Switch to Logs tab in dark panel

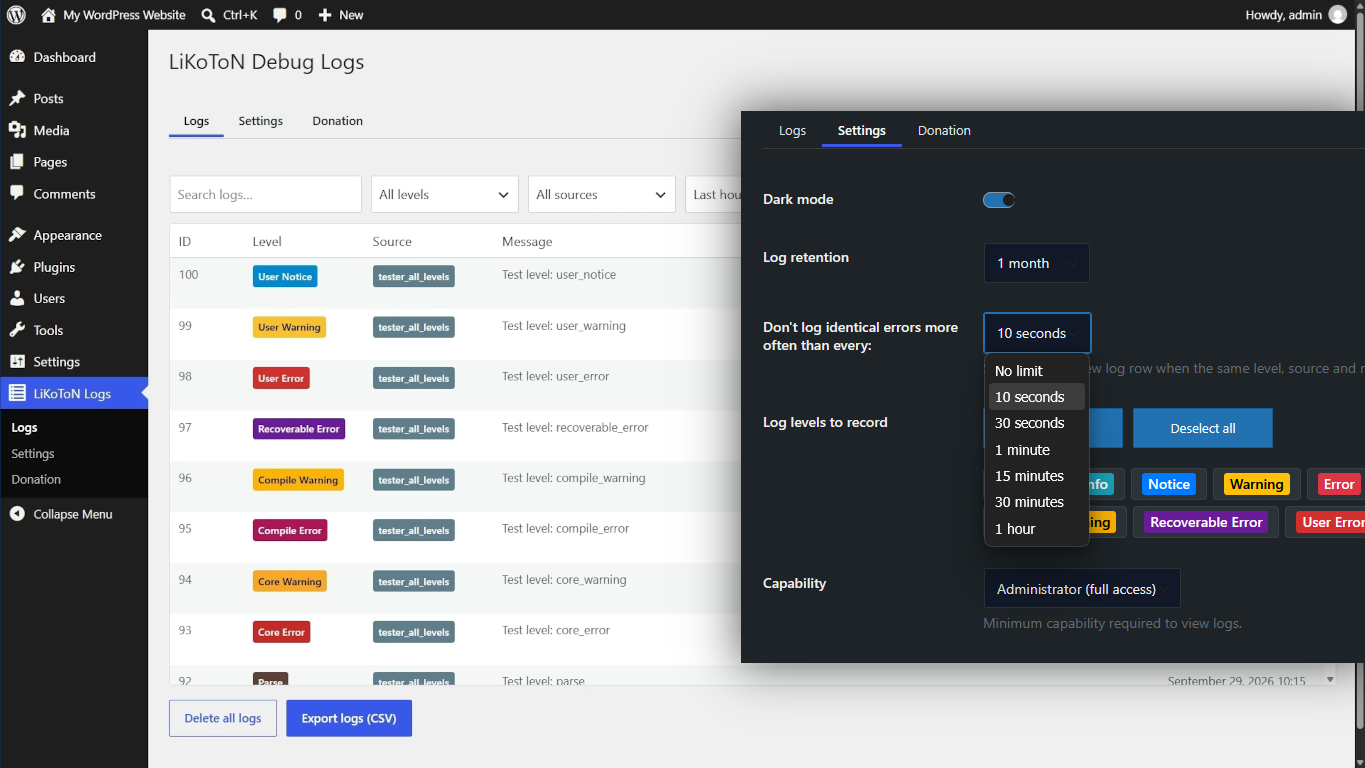(792, 131)
